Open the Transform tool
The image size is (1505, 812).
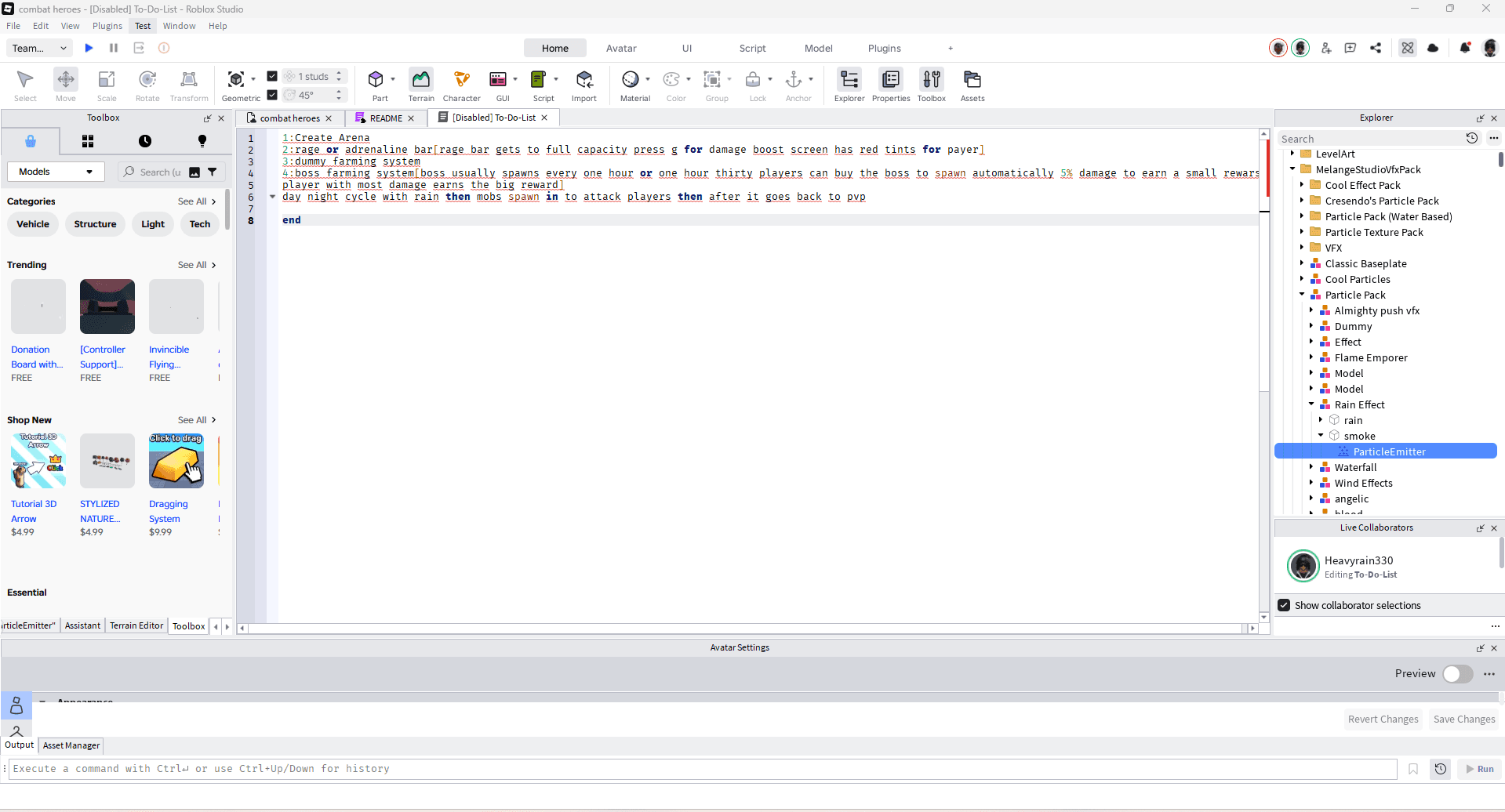(189, 85)
